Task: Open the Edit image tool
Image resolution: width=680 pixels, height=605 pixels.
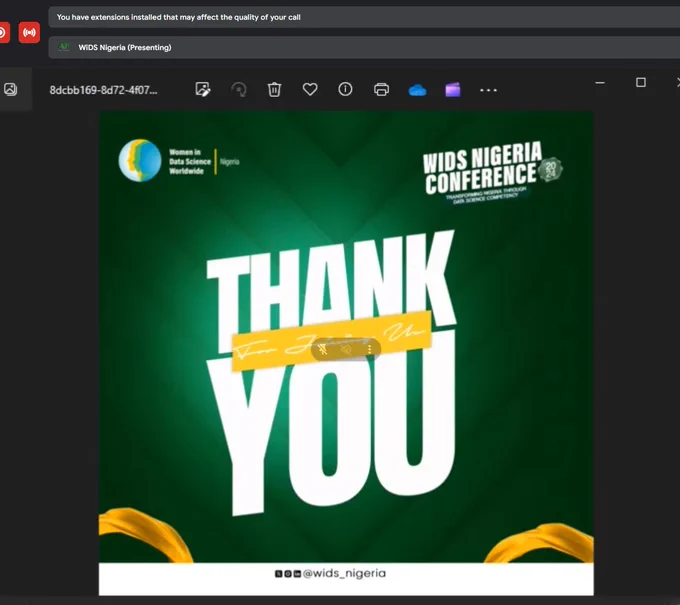Action: (203, 89)
